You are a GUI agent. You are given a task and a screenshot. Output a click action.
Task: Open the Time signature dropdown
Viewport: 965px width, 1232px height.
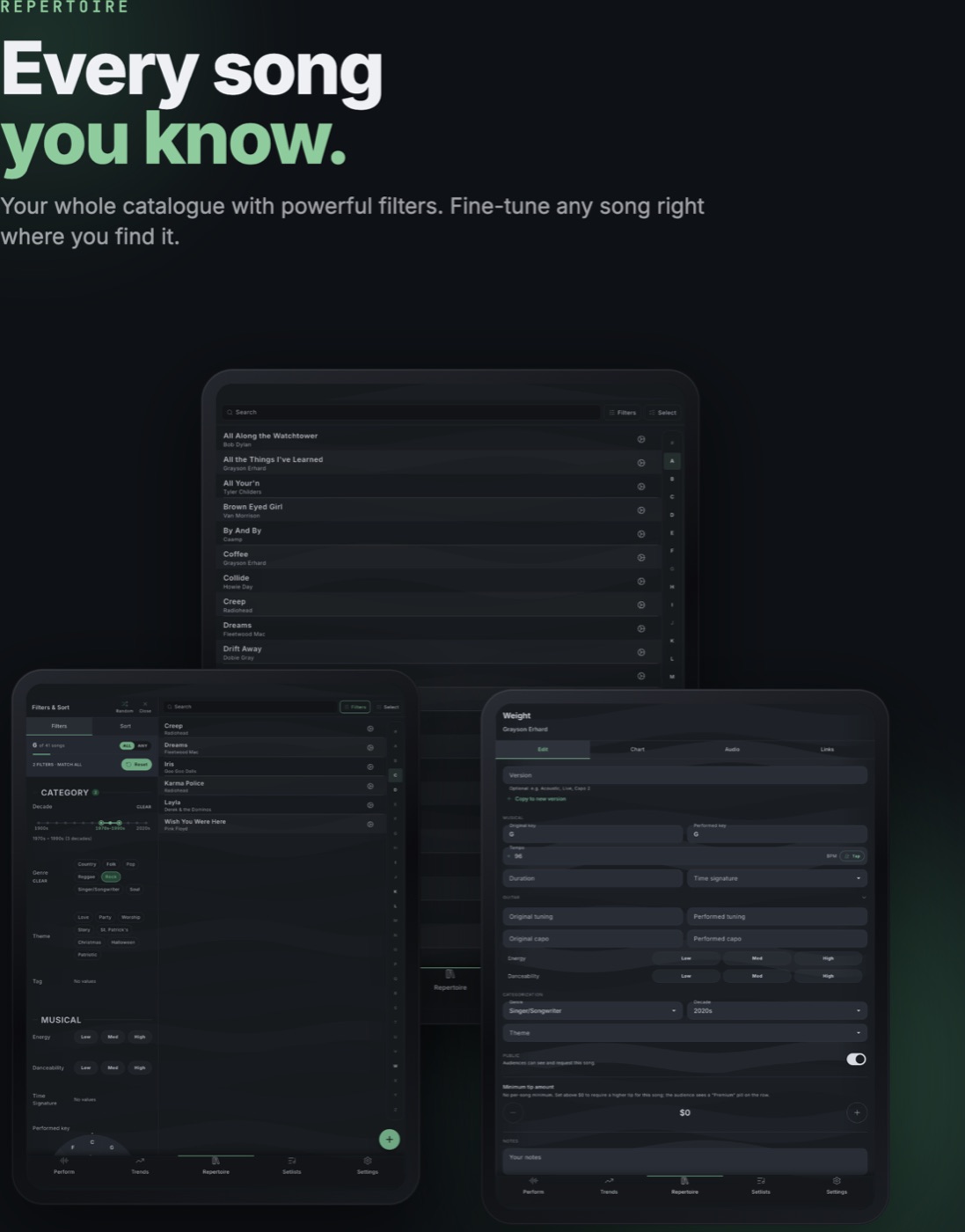pos(777,878)
